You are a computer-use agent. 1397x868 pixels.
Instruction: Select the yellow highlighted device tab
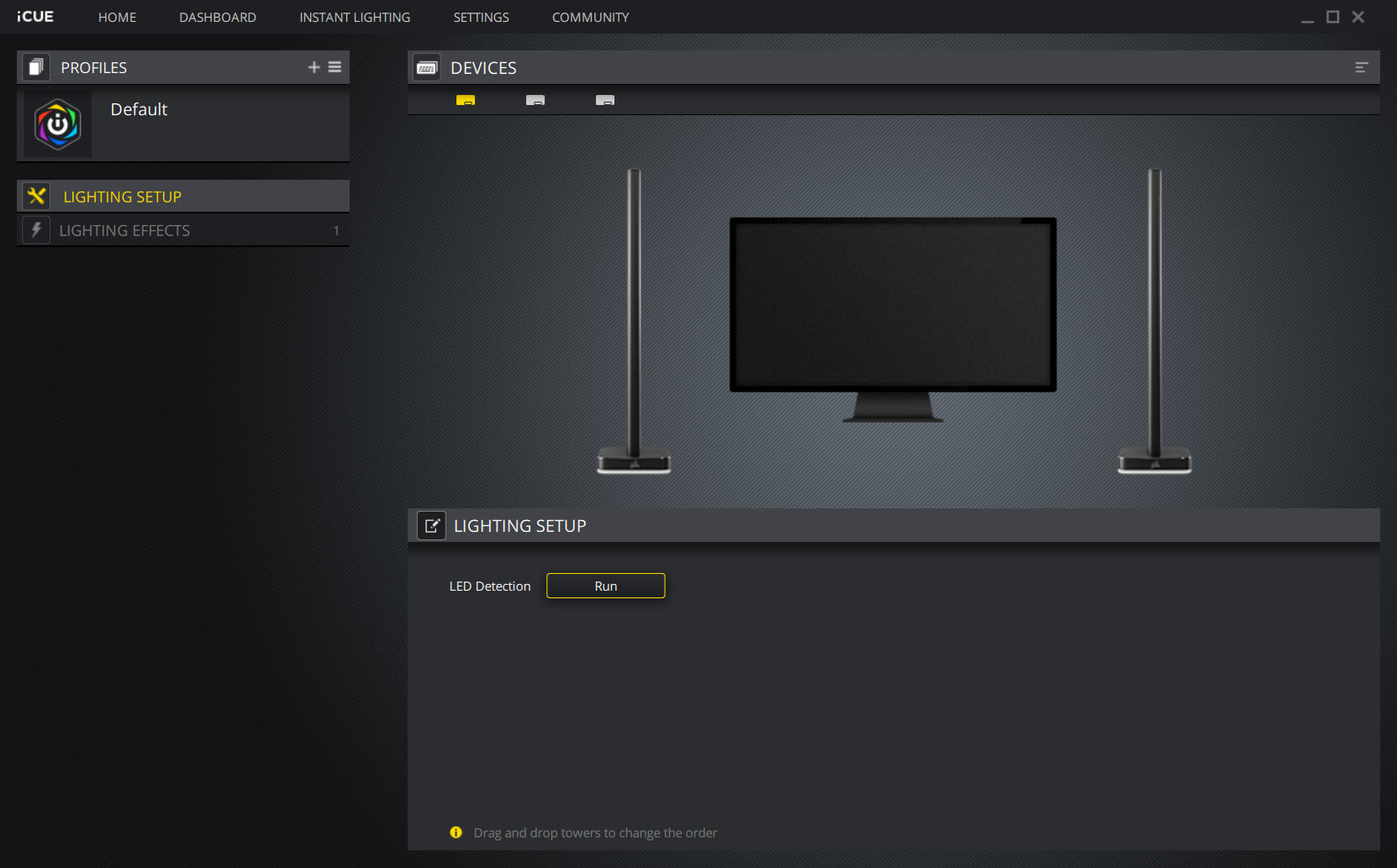pos(466,100)
